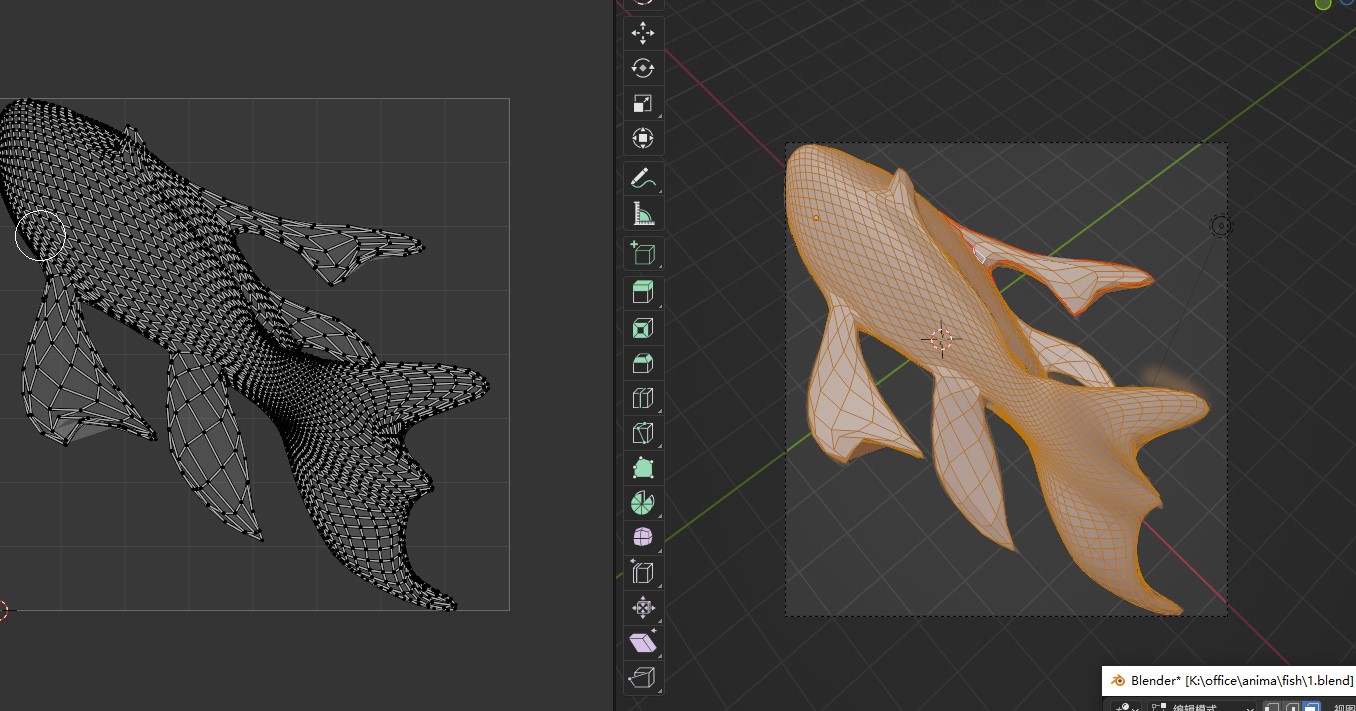The height and width of the screenshot is (711, 1356).
Task: Select the Scale tool
Action: point(643,103)
